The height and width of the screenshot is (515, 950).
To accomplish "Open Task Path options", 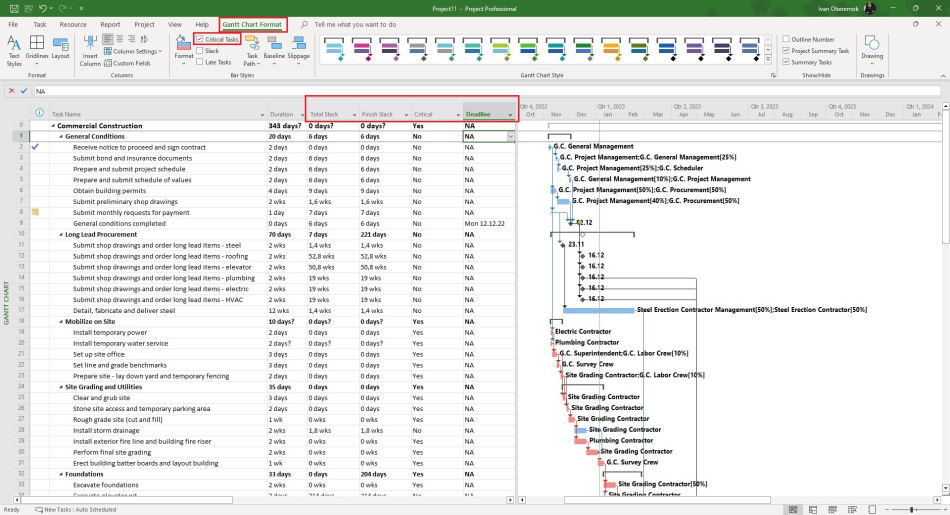I will coord(252,51).
